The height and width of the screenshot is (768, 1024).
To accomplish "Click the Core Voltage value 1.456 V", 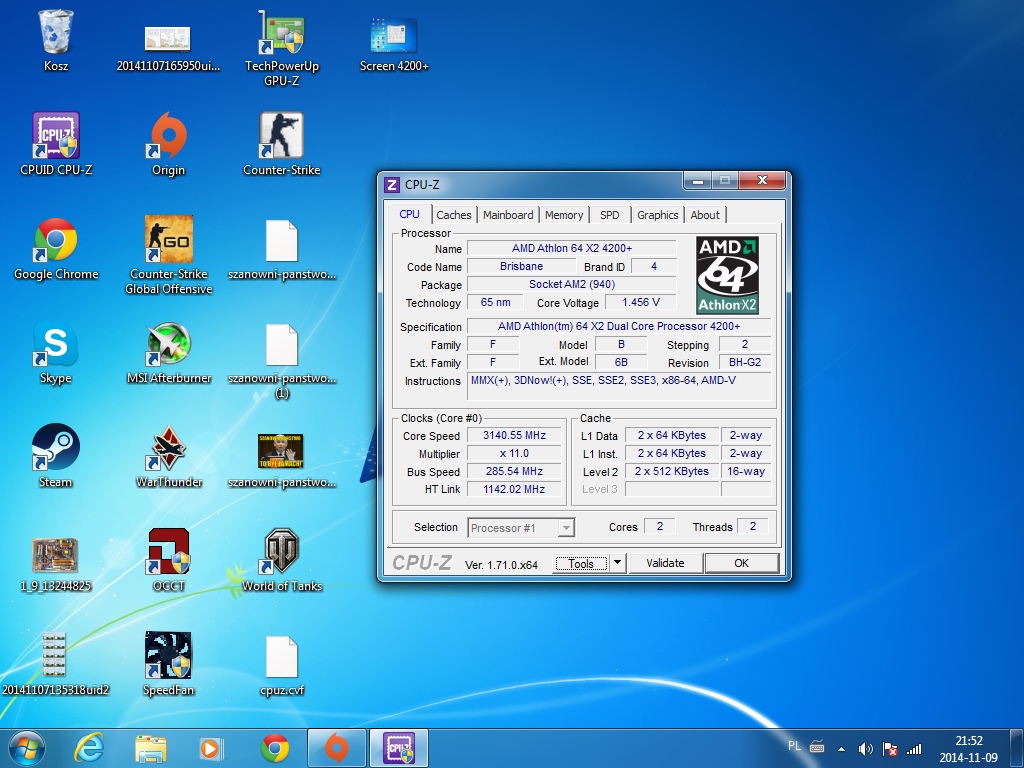I will pos(641,302).
